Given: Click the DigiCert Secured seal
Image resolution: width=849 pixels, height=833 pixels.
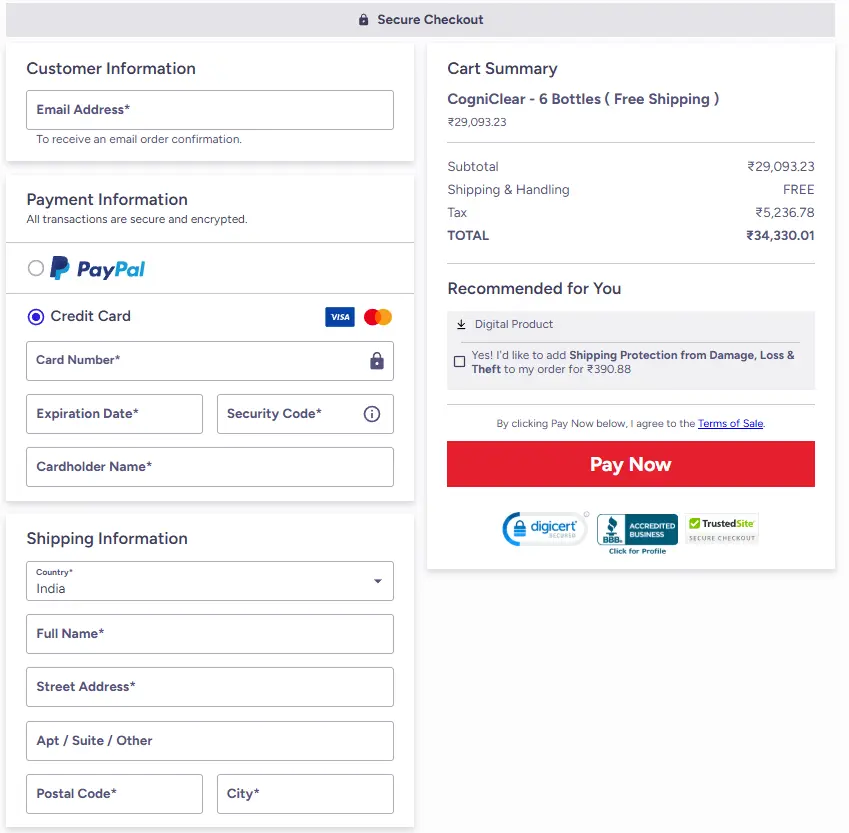Looking at the screenshot, I should [x=545, y=528].
